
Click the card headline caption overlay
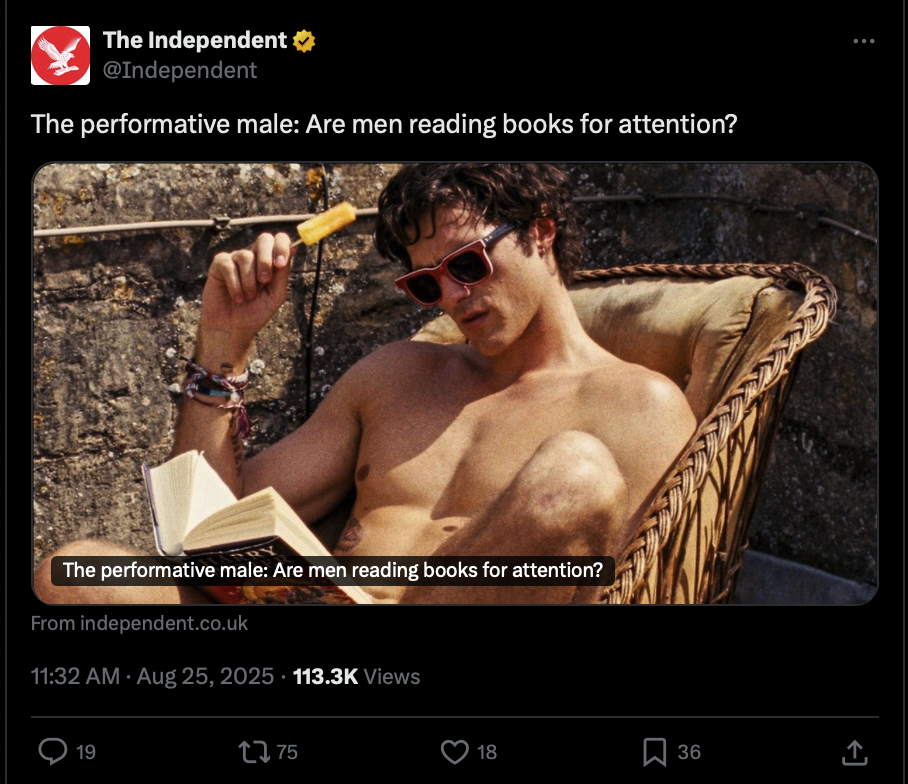tap(333, 570)
